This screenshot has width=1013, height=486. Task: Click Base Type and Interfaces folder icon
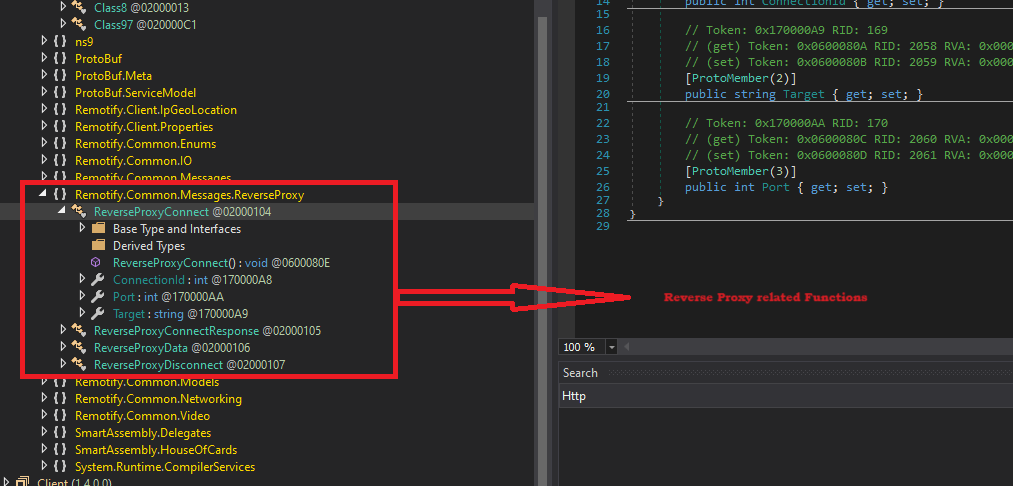click(x=98, y=228)
